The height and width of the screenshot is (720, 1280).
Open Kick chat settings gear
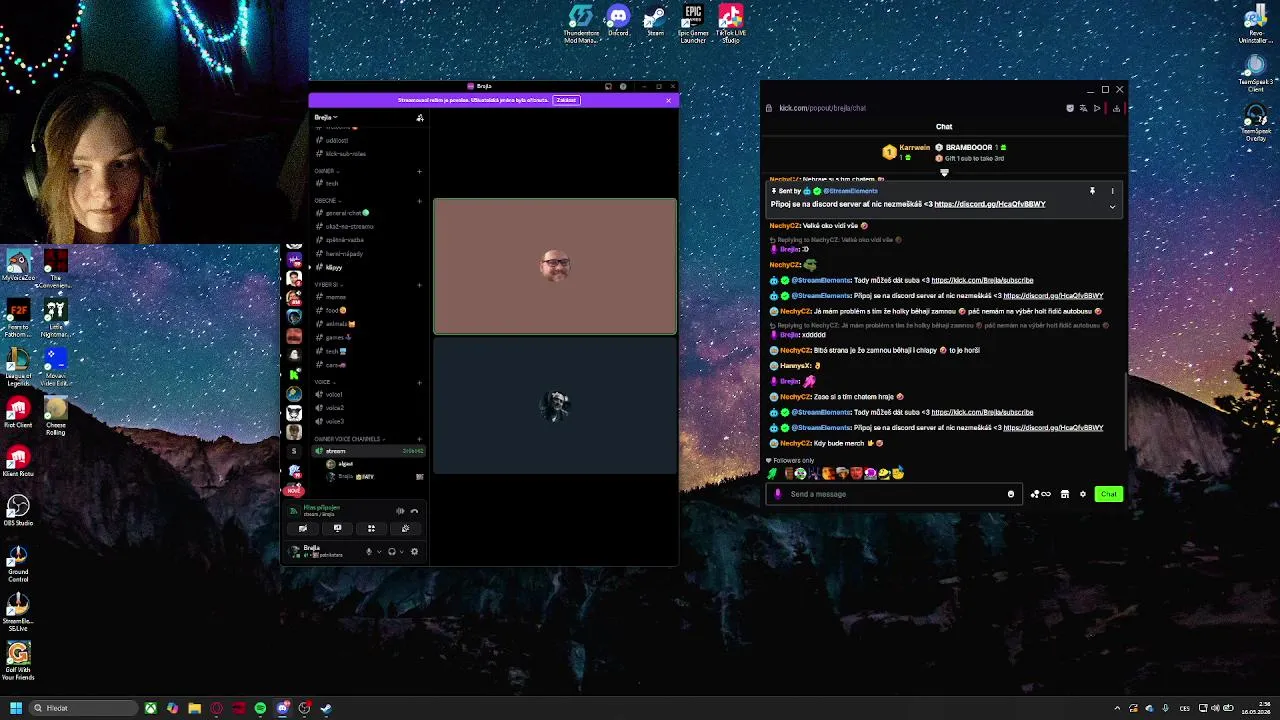(x=1083, y=494)
